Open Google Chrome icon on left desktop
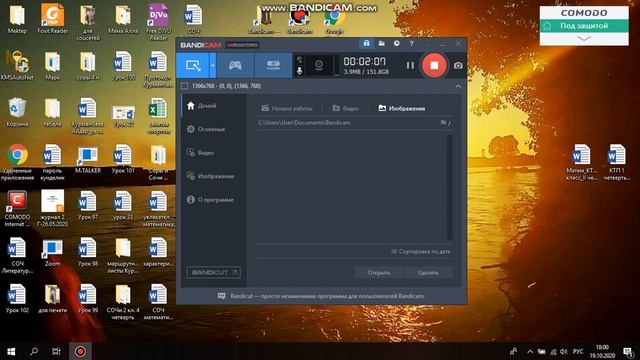The image size is (640, 360). (x=17, y=162)
